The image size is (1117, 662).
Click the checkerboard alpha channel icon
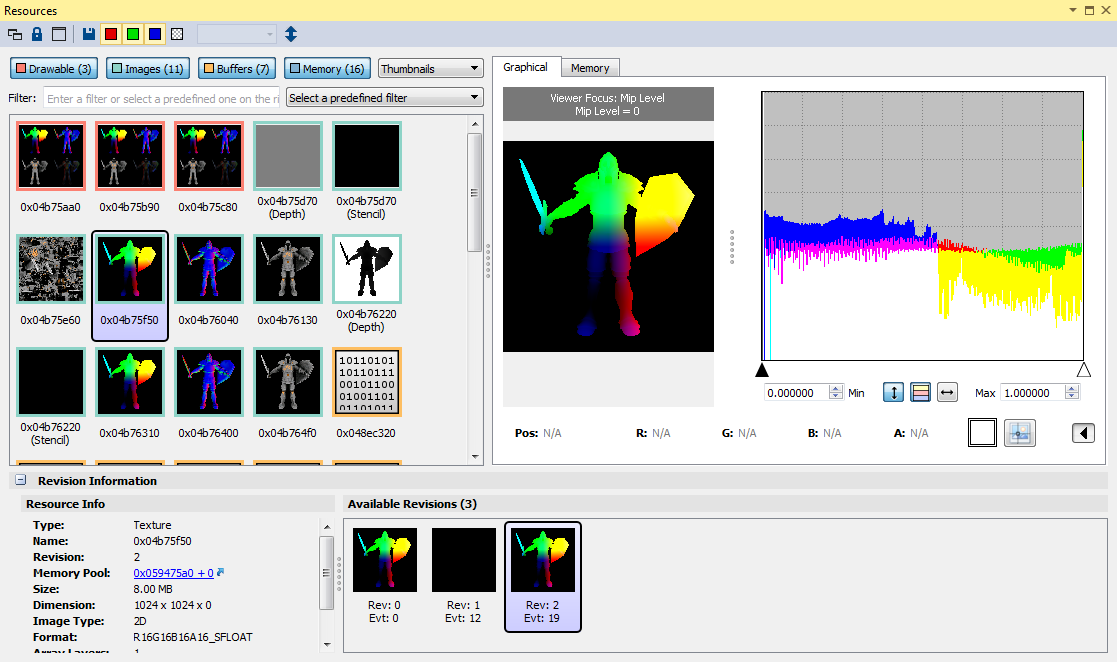(177, 34)
